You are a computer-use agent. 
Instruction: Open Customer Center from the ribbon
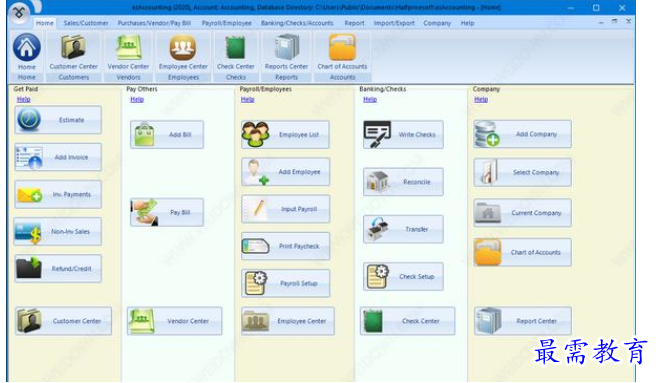(x=73, y=51)
